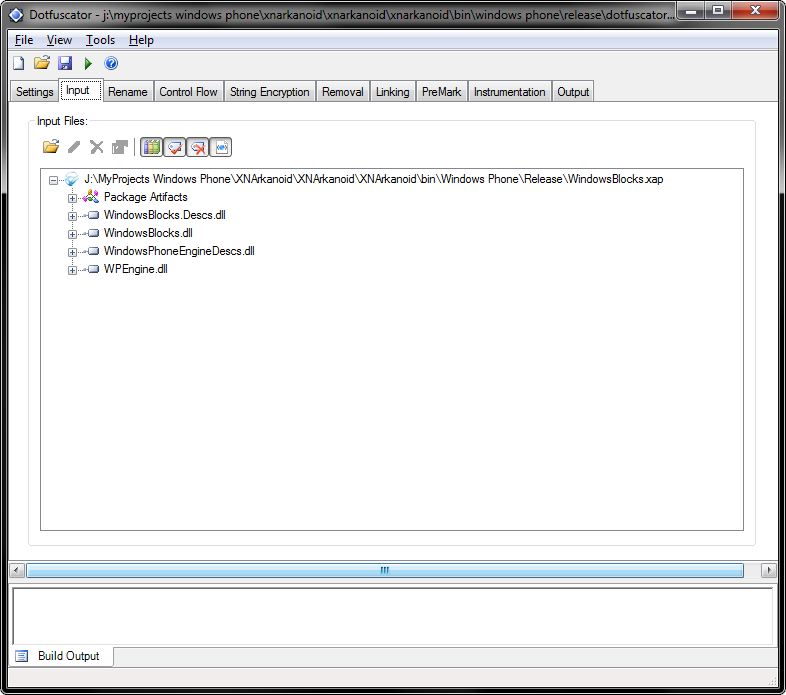Switch to the String Encryption tab
Image resolution: width=786 pixels, height=695 pixels.
point(270,92)
